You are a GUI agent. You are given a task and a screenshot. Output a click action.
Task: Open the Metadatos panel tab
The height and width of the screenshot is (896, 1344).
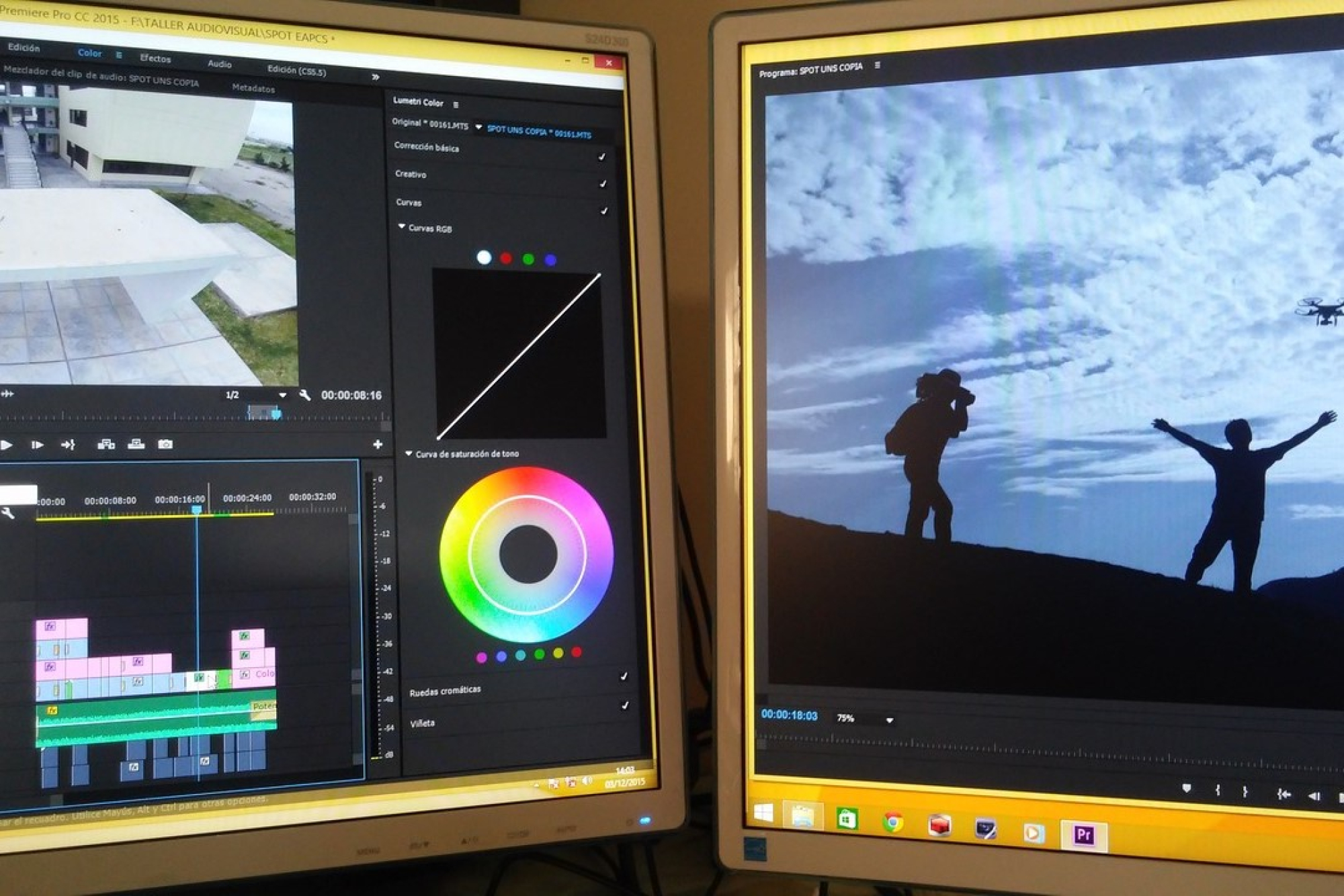pyautogui.click(x=253, y=88)
